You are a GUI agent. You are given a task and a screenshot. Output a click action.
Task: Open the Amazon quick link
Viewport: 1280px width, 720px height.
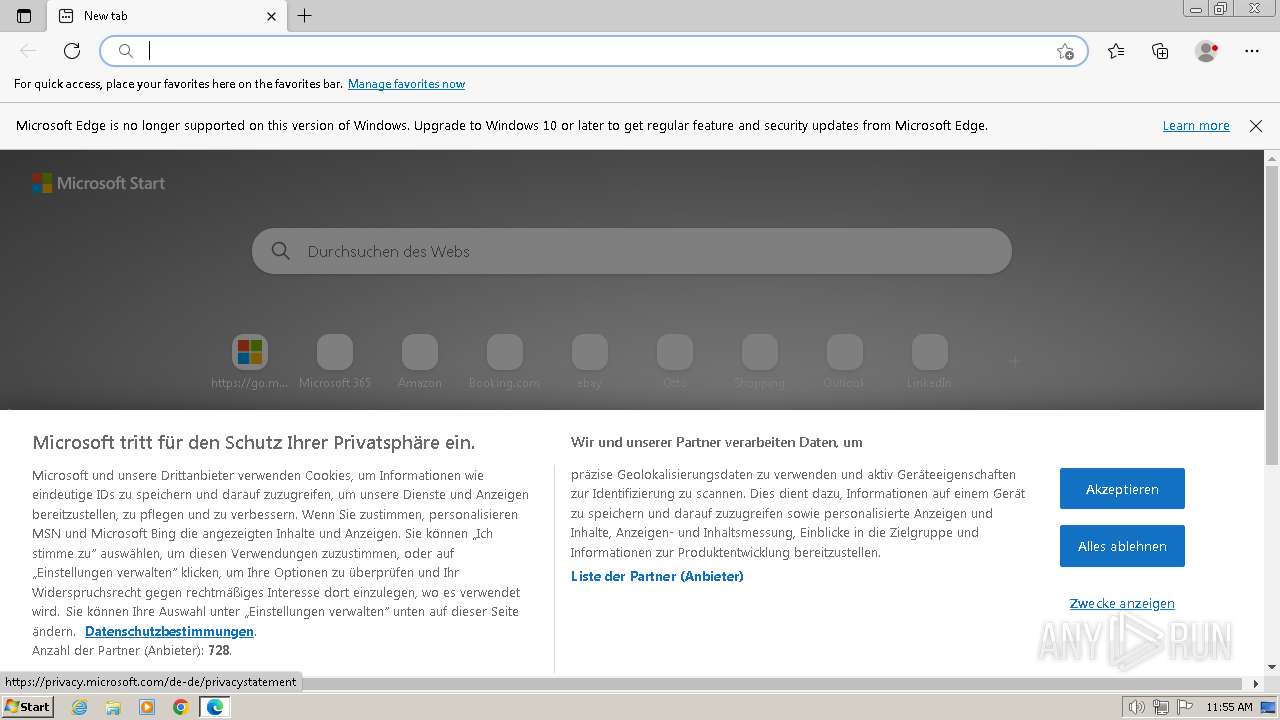pos(420,361)
